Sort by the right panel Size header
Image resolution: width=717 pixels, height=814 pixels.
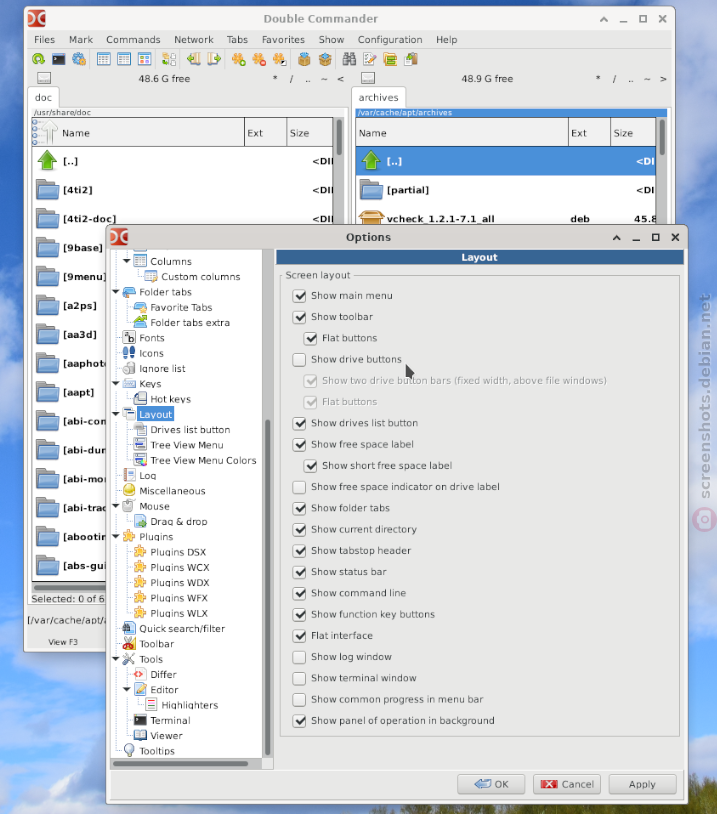pos(632,133)
